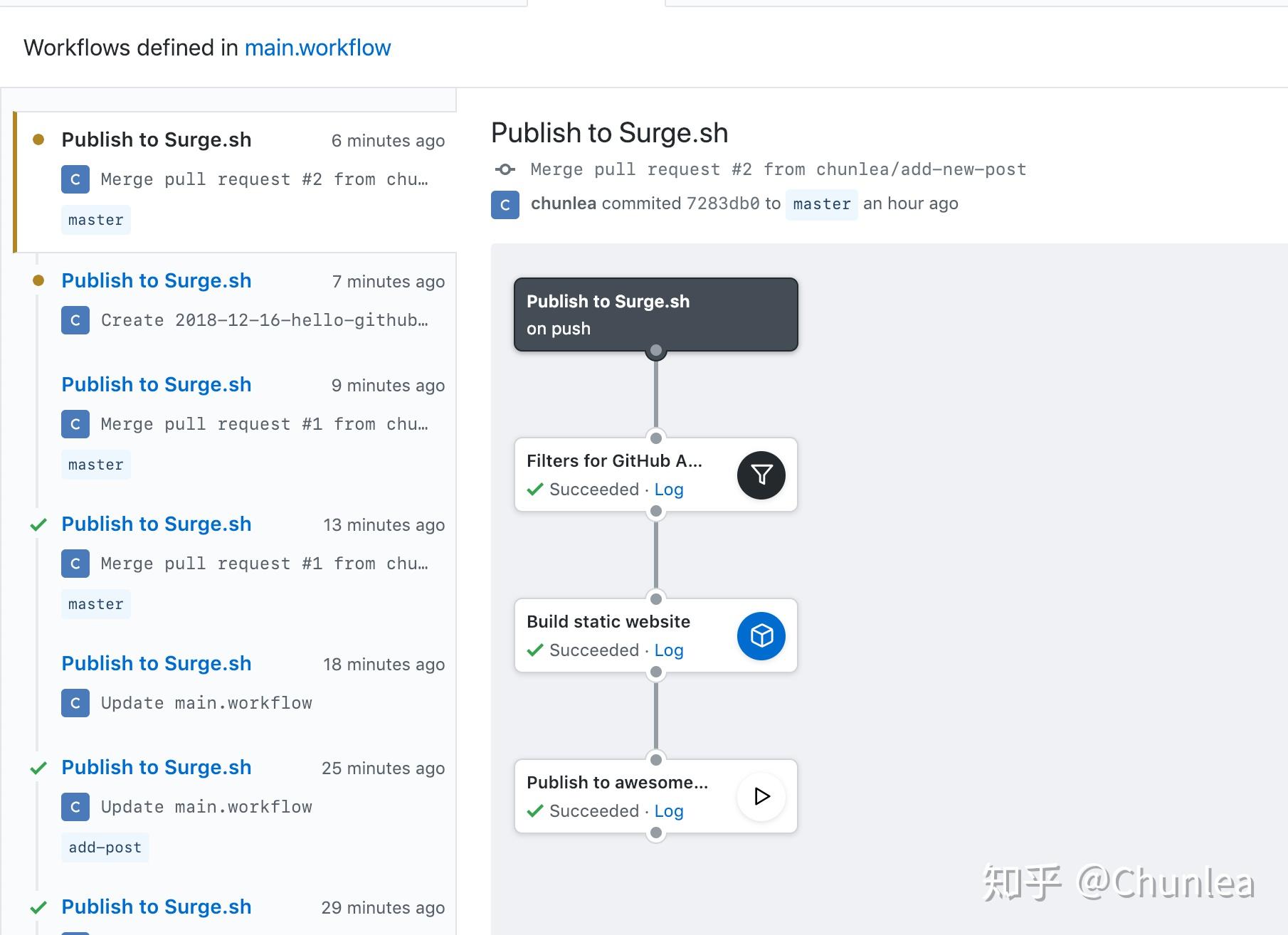
Task: Click the cube icon on Build static website
Action: 760,635
